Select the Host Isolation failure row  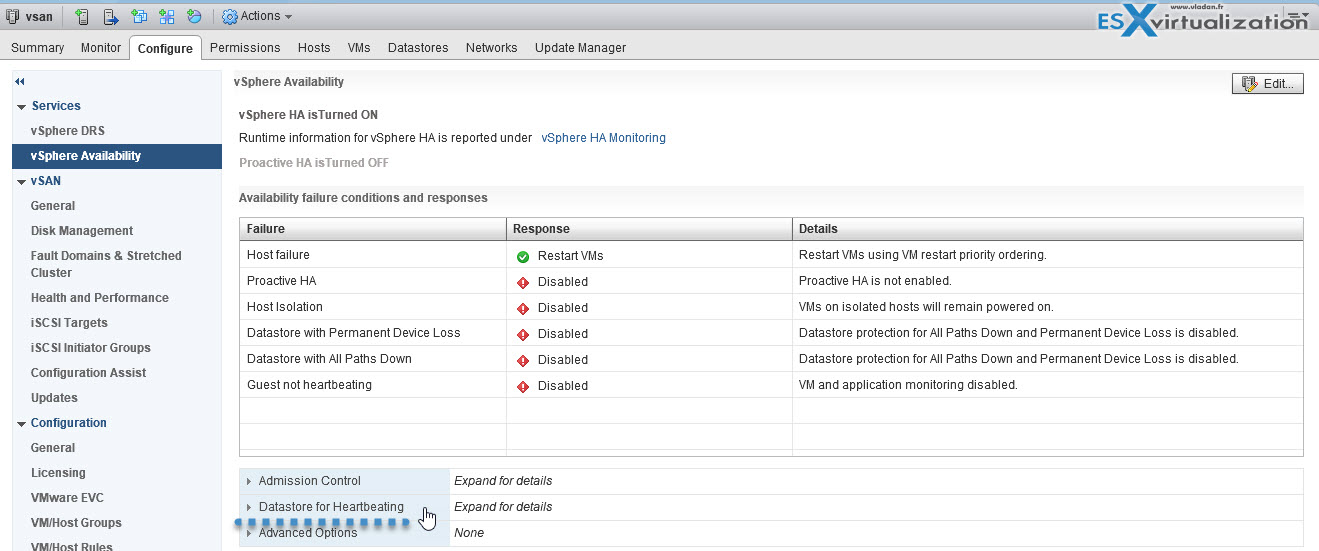(284, 307)
